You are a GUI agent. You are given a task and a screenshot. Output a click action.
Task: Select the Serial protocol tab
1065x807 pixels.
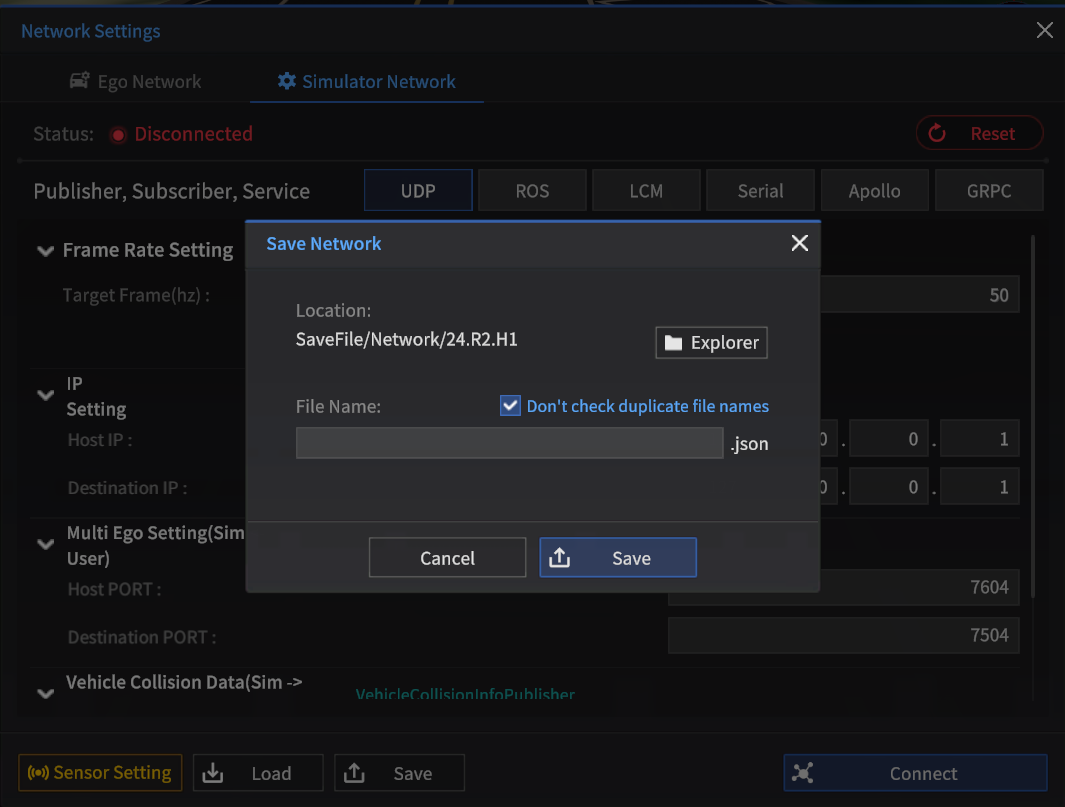click(760, 190)
